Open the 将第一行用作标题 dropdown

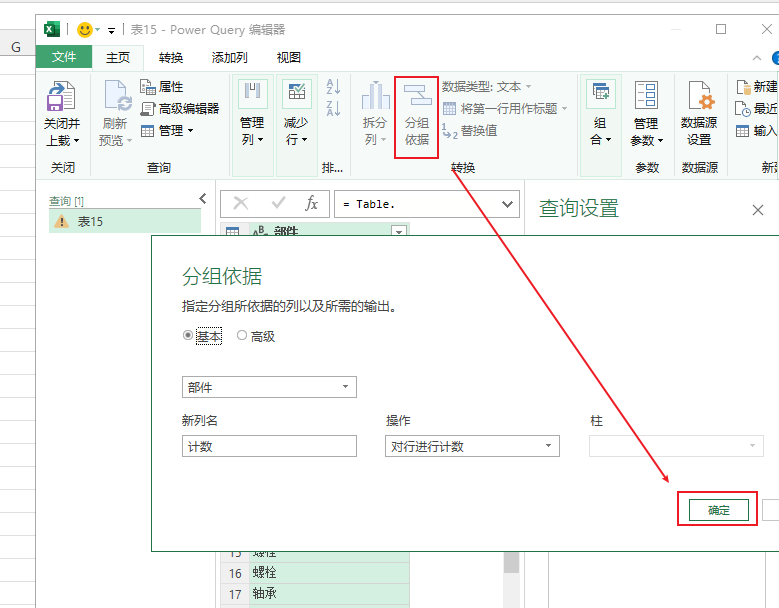[505, 108]
